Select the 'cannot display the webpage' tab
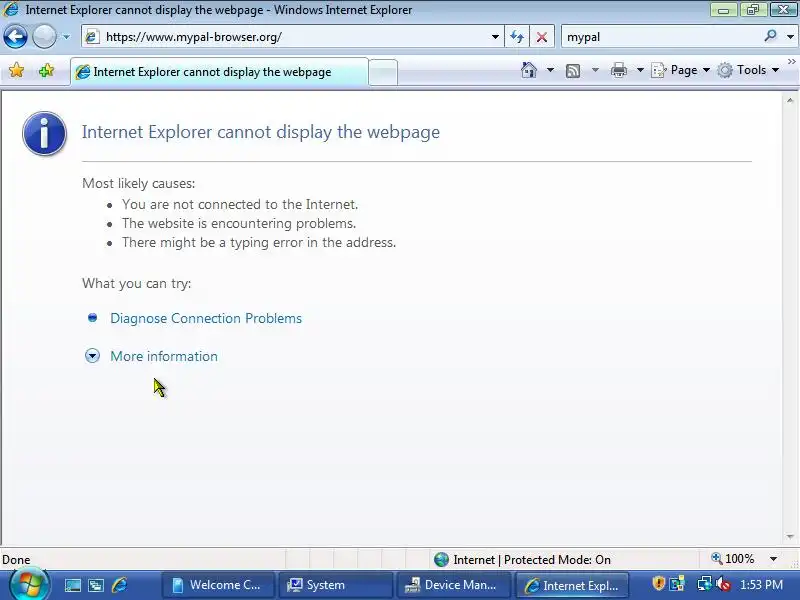This screenshot has height=600, width=800. 219,72
